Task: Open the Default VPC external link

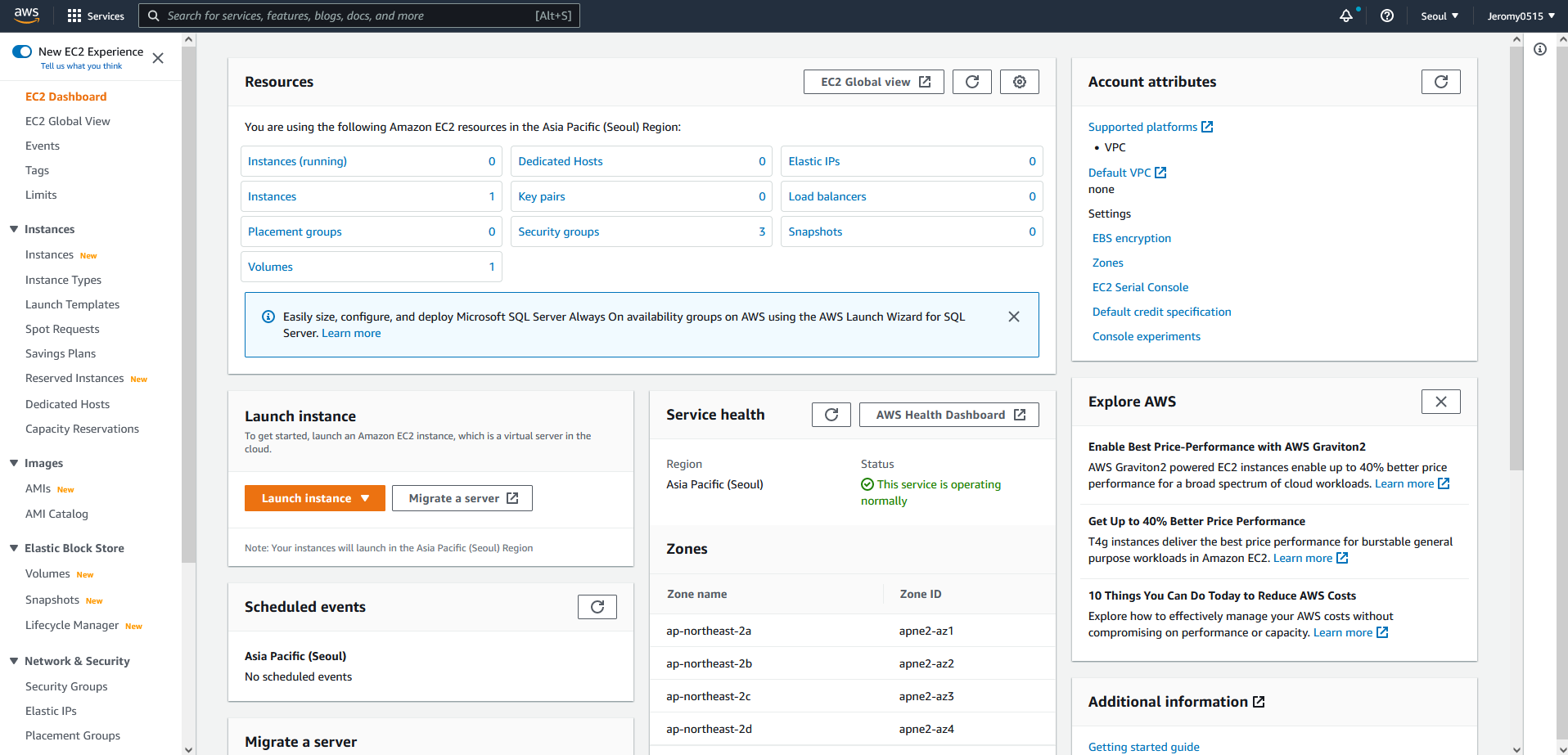Action: tap(1128, 173)
